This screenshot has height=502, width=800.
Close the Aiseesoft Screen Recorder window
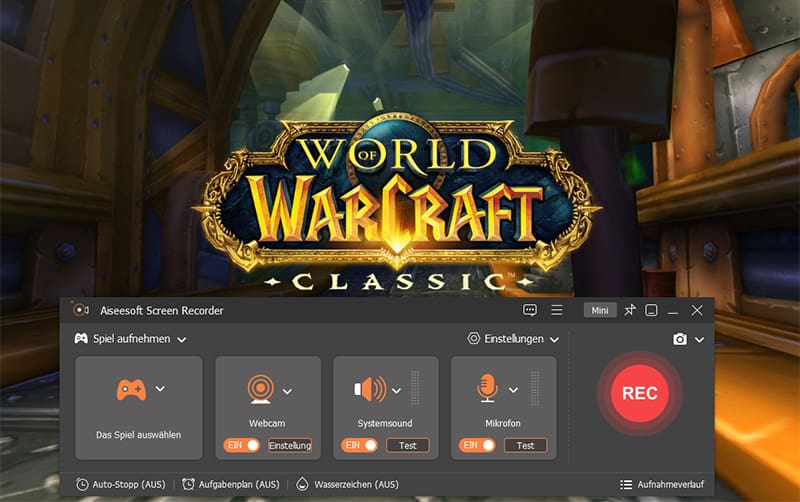coord(697,310)
